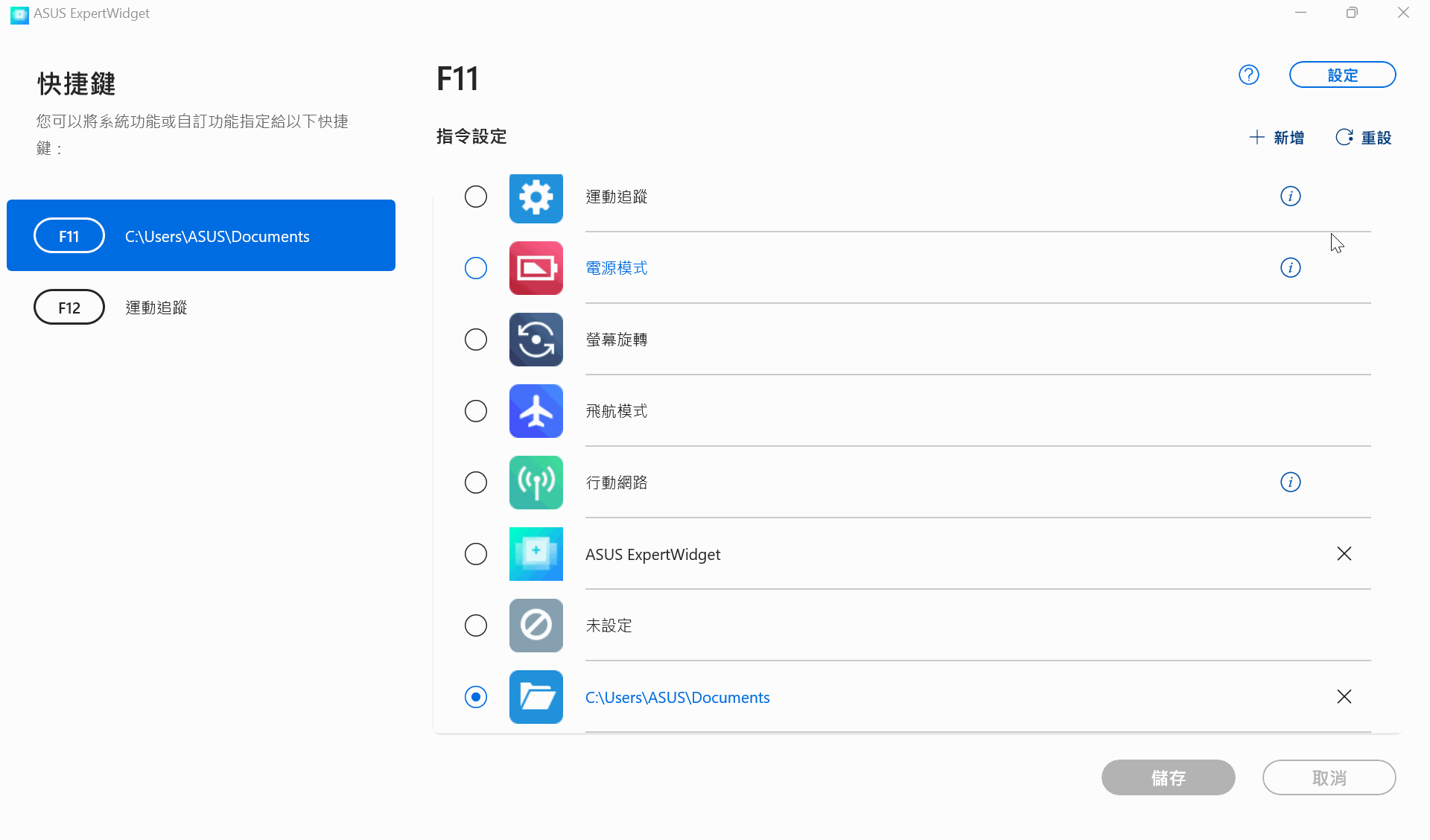The width and height of the screenshot is (1430, 840).
Task: Show info for 電源模式
Action: click(1291, 267)
